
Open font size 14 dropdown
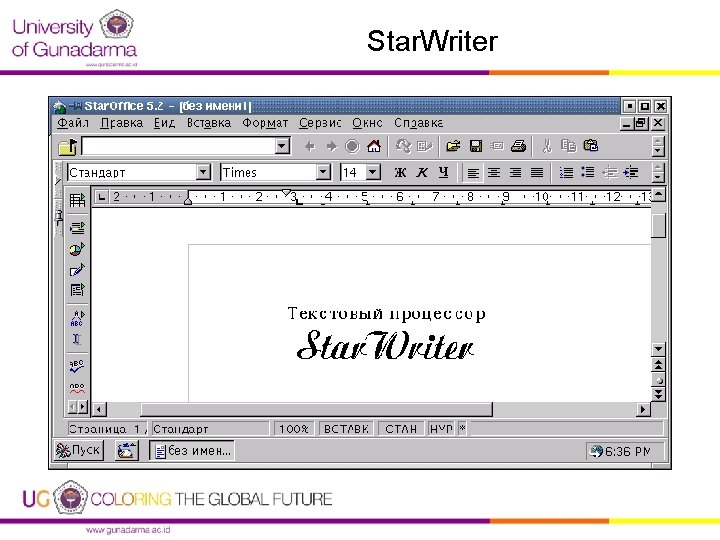pyautogui.click(x=373, y=173)
